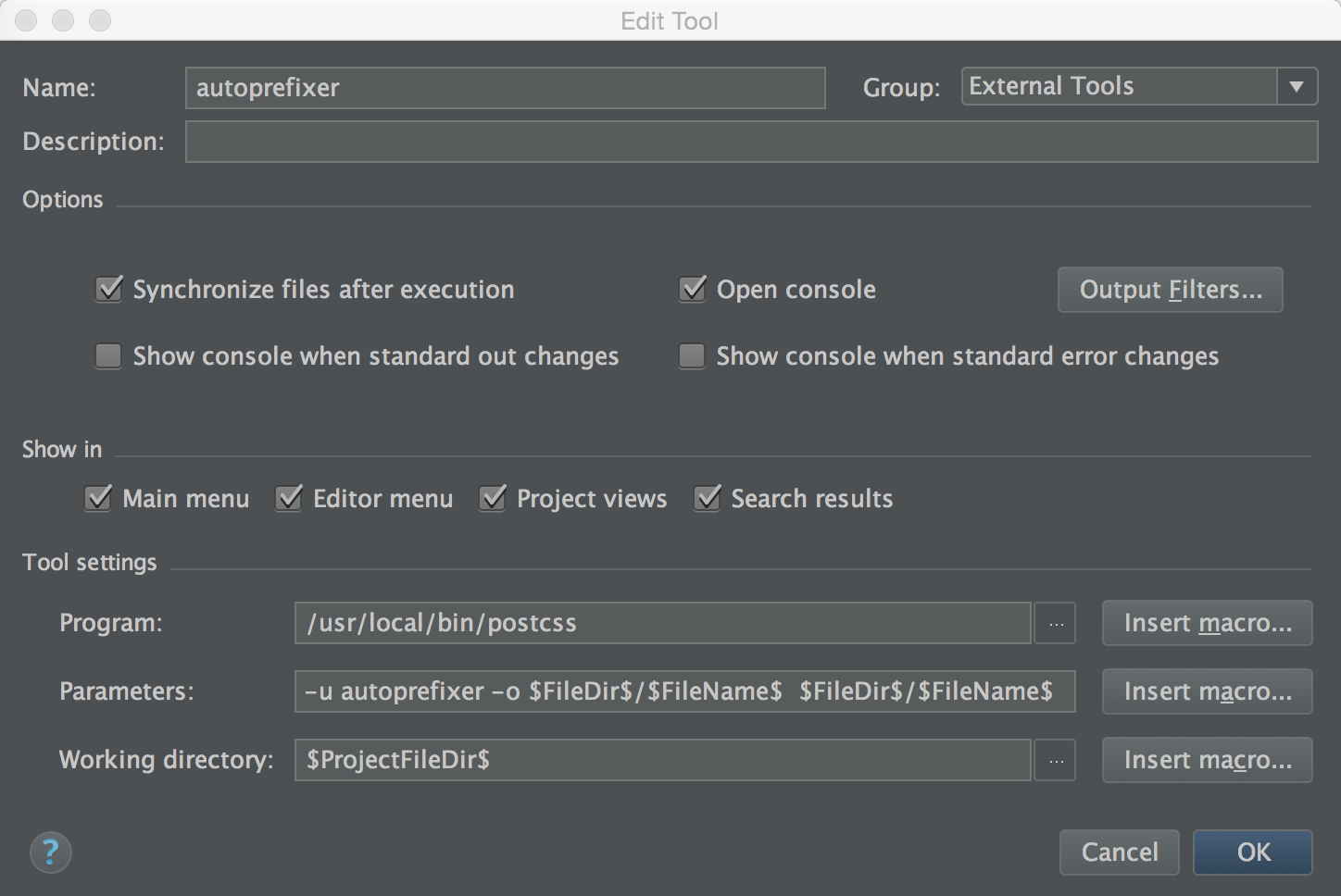Toggle the Editor menu checkbox

(289, 499)
